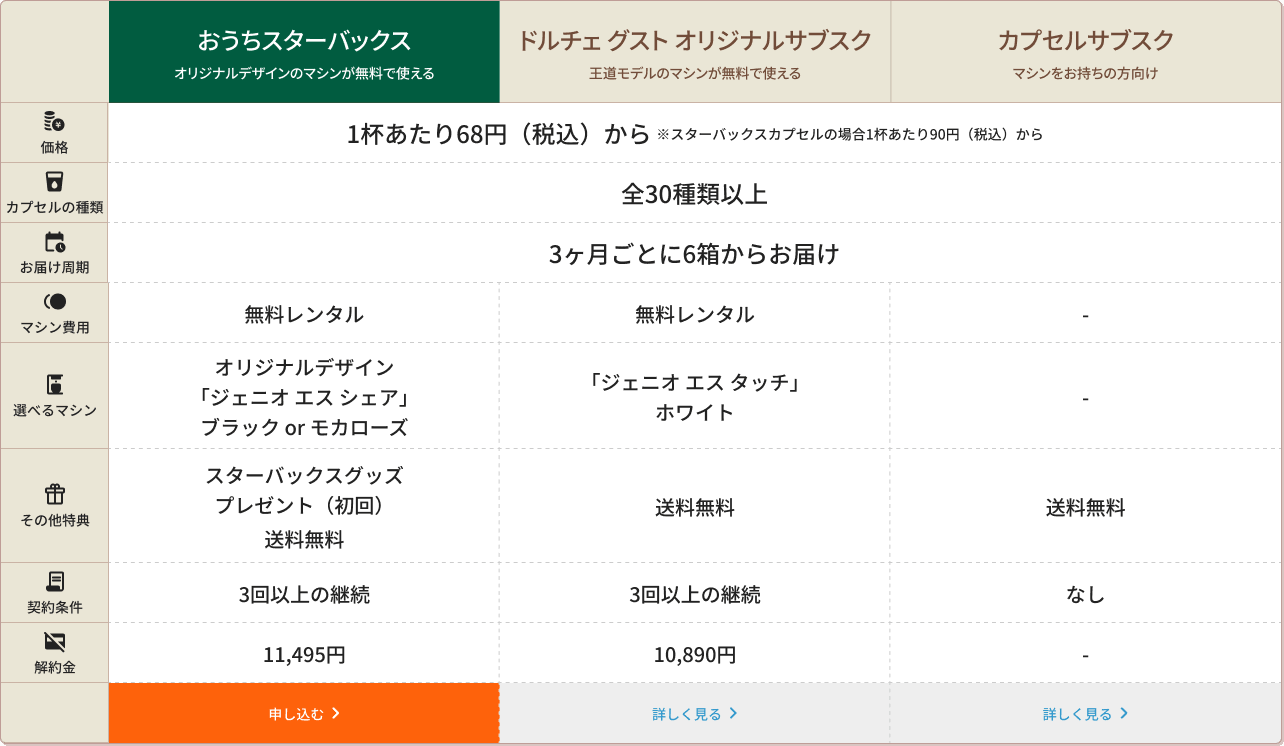Screen dimensions: 1284x746
Task: Click 3回以上の継続 in the おうちスターバックス column
Action: pos(304,595)
